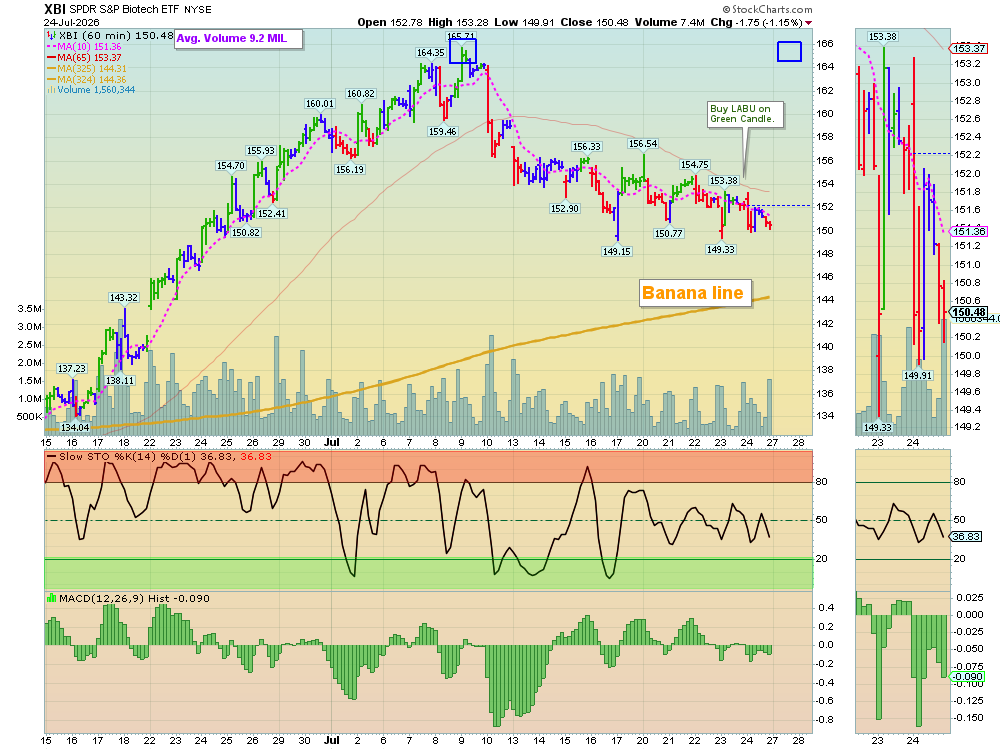1000x750 pixels.
Task: Click the 150.77 price label
Action: click(668, 233)
